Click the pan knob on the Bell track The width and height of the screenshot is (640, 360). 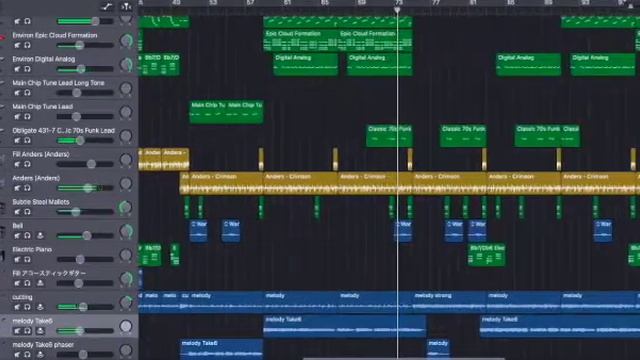point(126,231)
